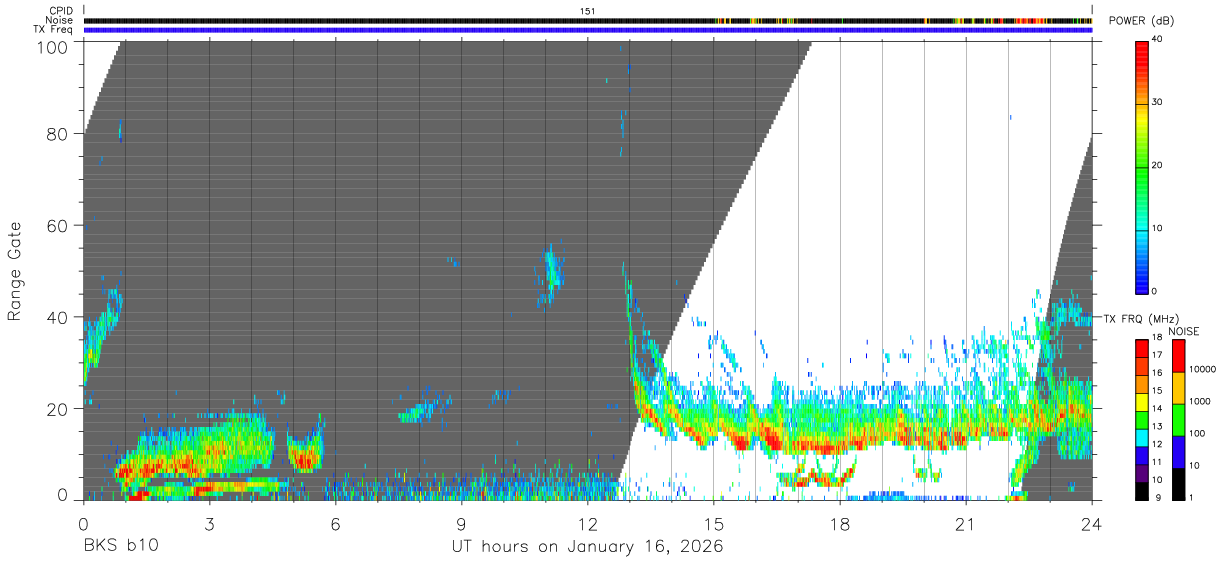1228x567 pixels.
Task: Click the POWER (dB) colorbar title
Action: [1141, 21]
